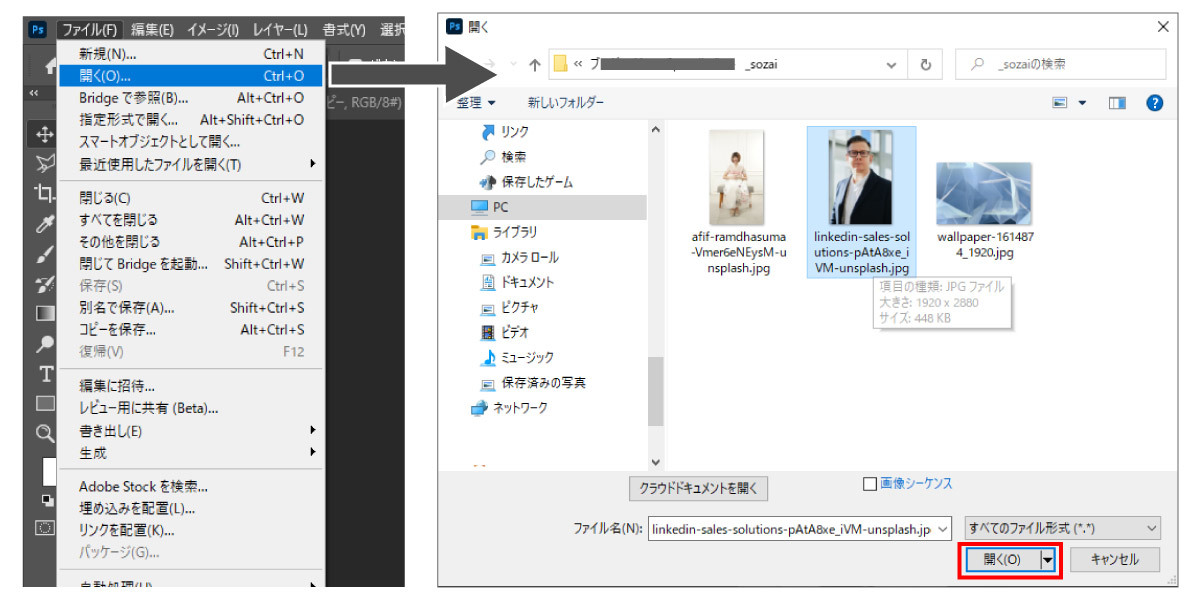Screen dimensions: 1200x600
Task: Select the Move tool in Photoshop toolbar
Action: pos(45,133)
